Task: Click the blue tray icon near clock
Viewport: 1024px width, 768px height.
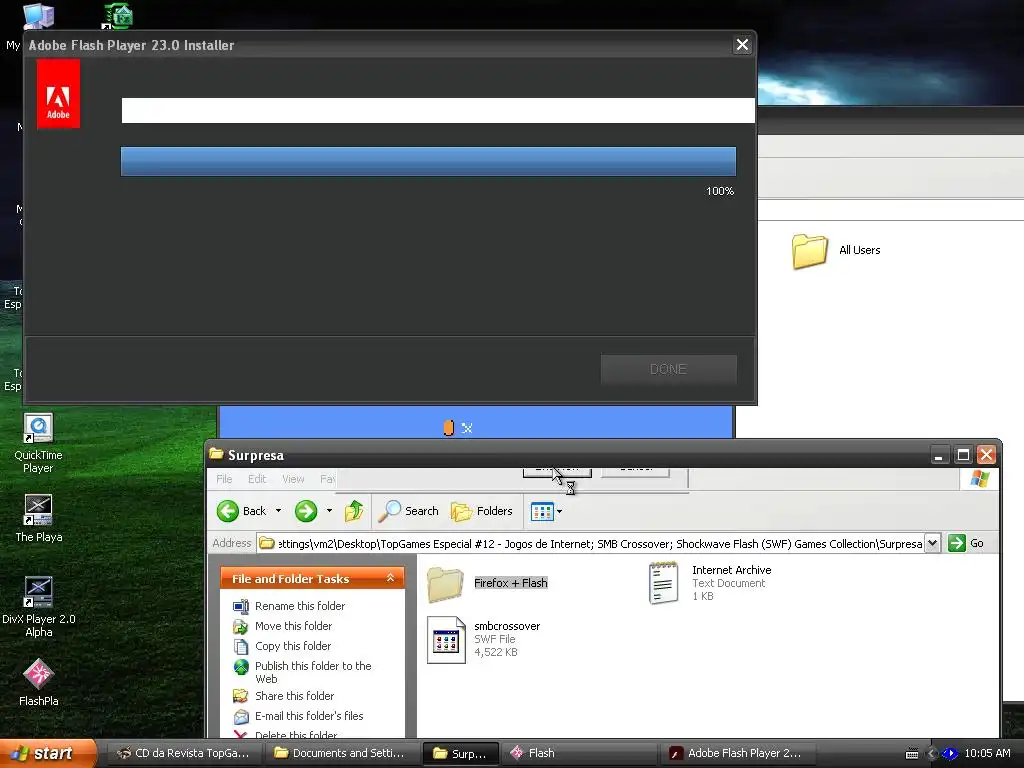Action: pos(950,754)
